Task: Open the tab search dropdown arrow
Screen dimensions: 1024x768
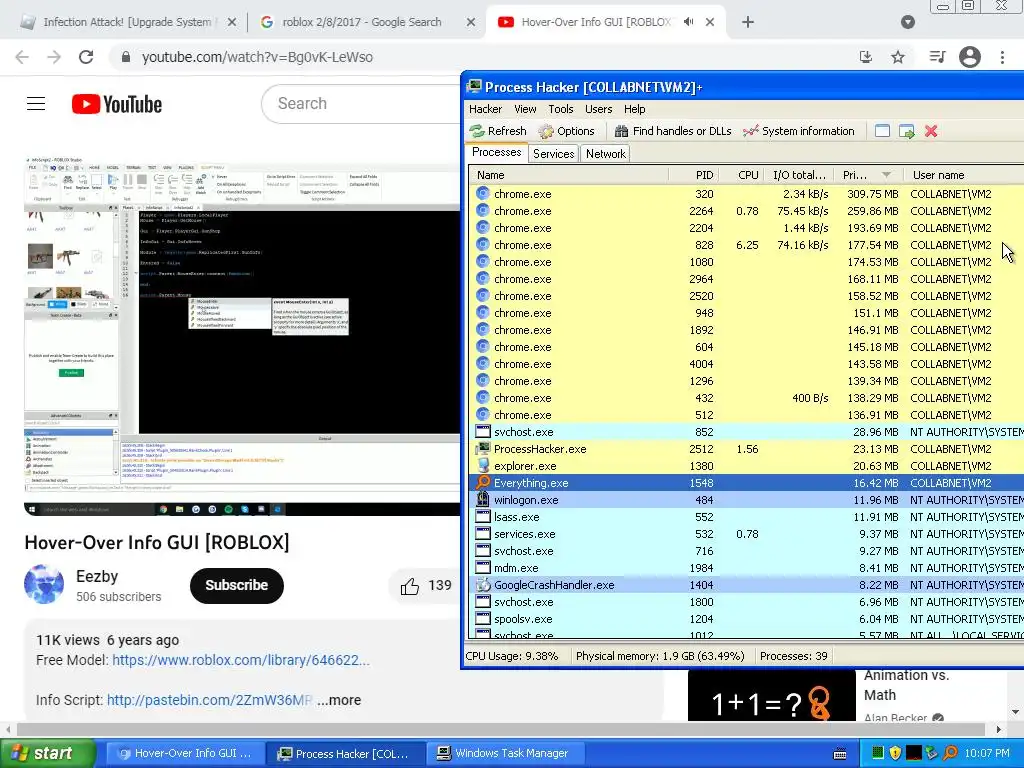Action: [908, 22]
